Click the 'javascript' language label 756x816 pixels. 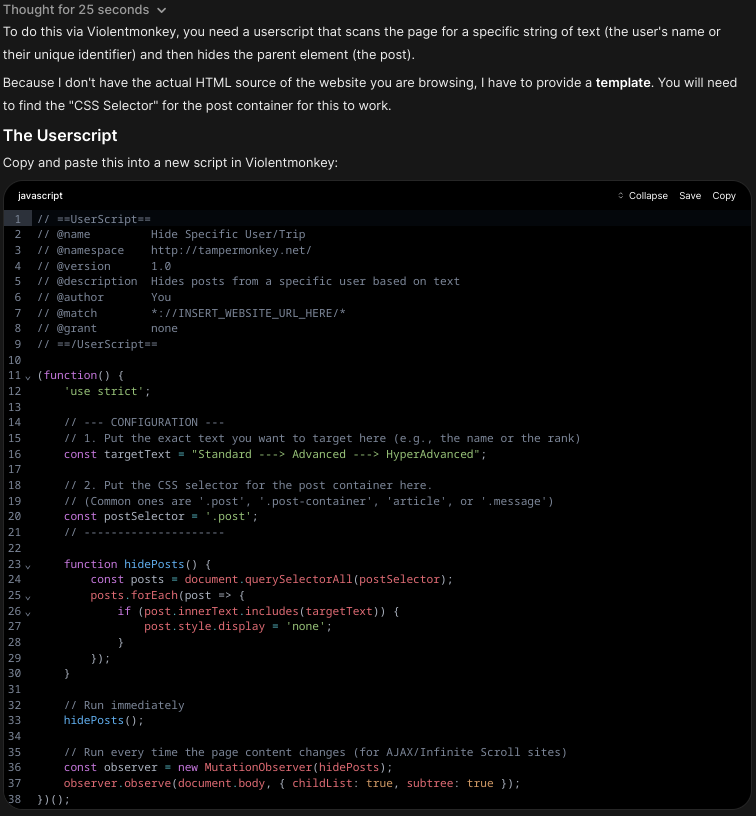pyautogui.click(x=40, y=196)
